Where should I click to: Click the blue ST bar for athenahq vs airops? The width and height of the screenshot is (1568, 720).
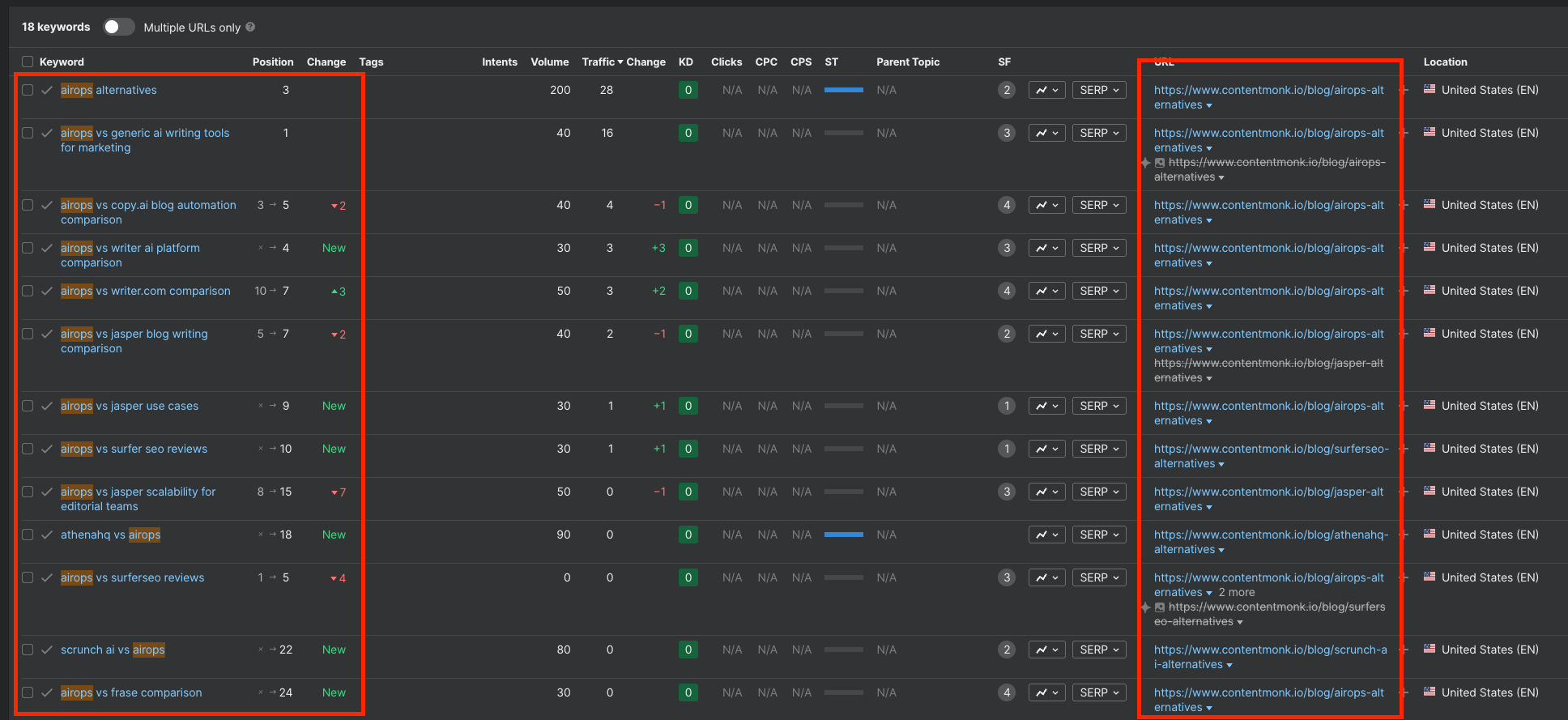[x=844, y=535]
